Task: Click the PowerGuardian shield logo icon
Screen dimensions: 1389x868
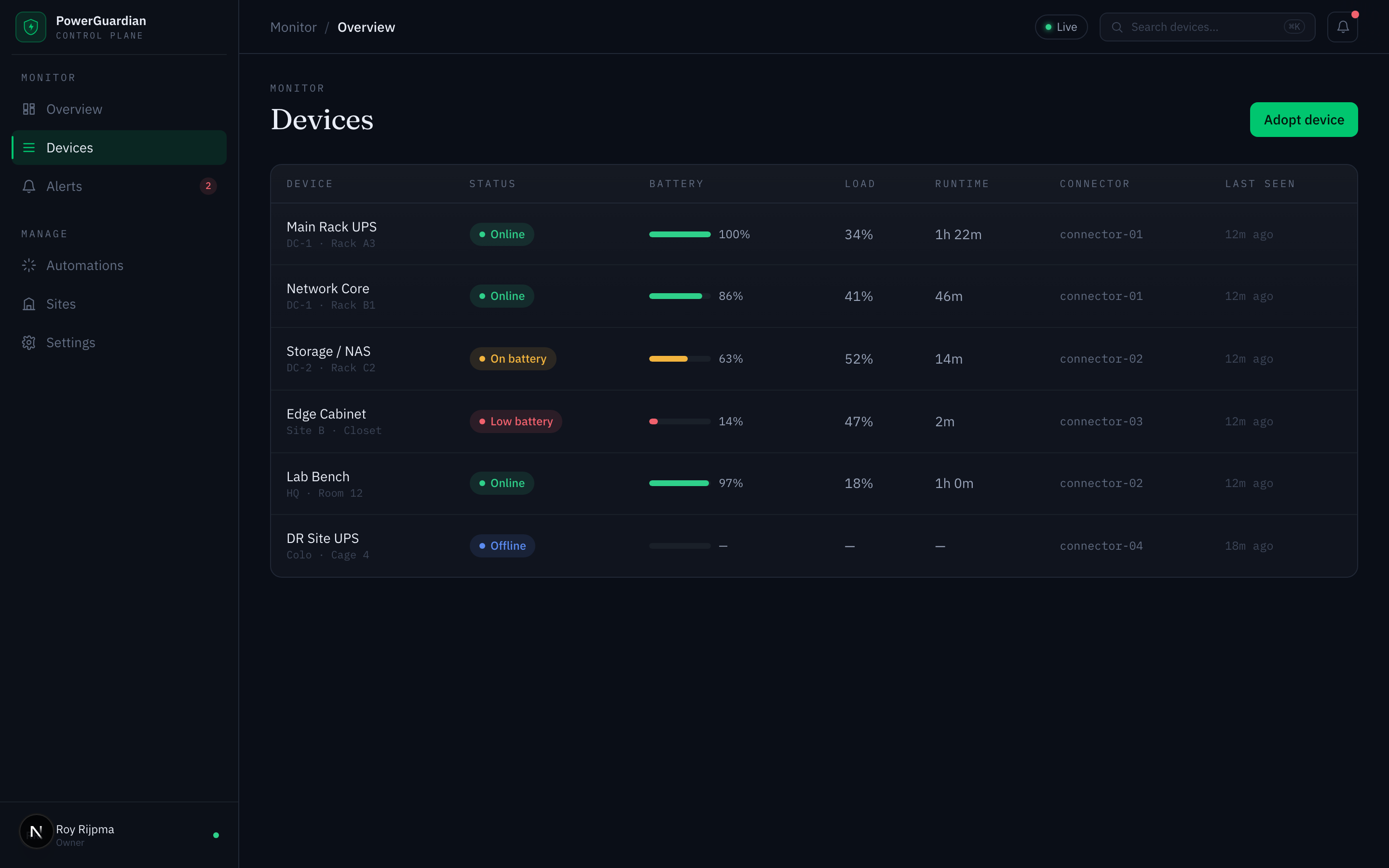Action: pos(30,27)
